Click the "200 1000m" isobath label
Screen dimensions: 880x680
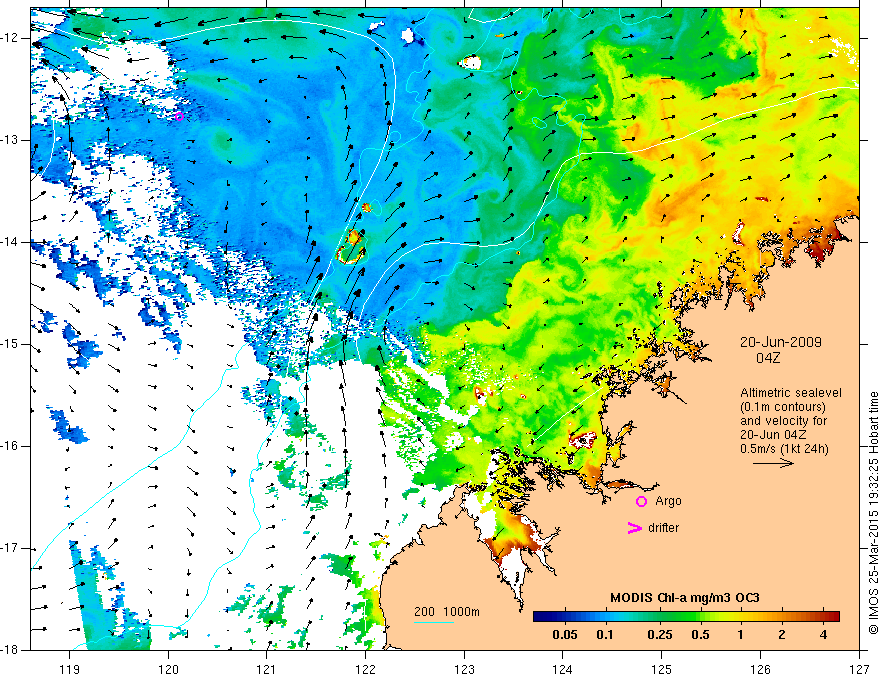pyautogui.click(x=447, y=612)
